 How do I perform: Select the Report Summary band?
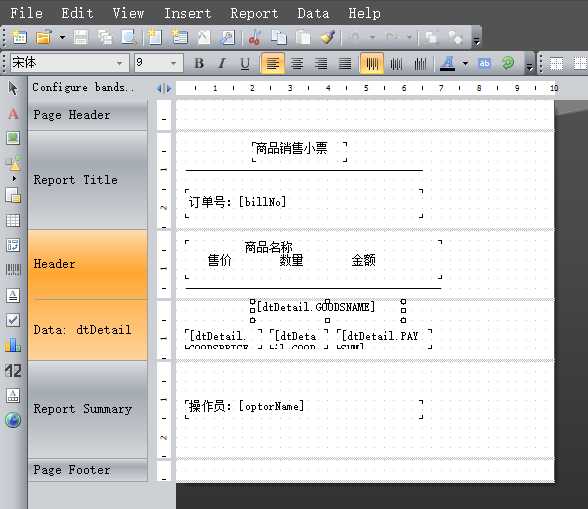(x=88, y=409)
